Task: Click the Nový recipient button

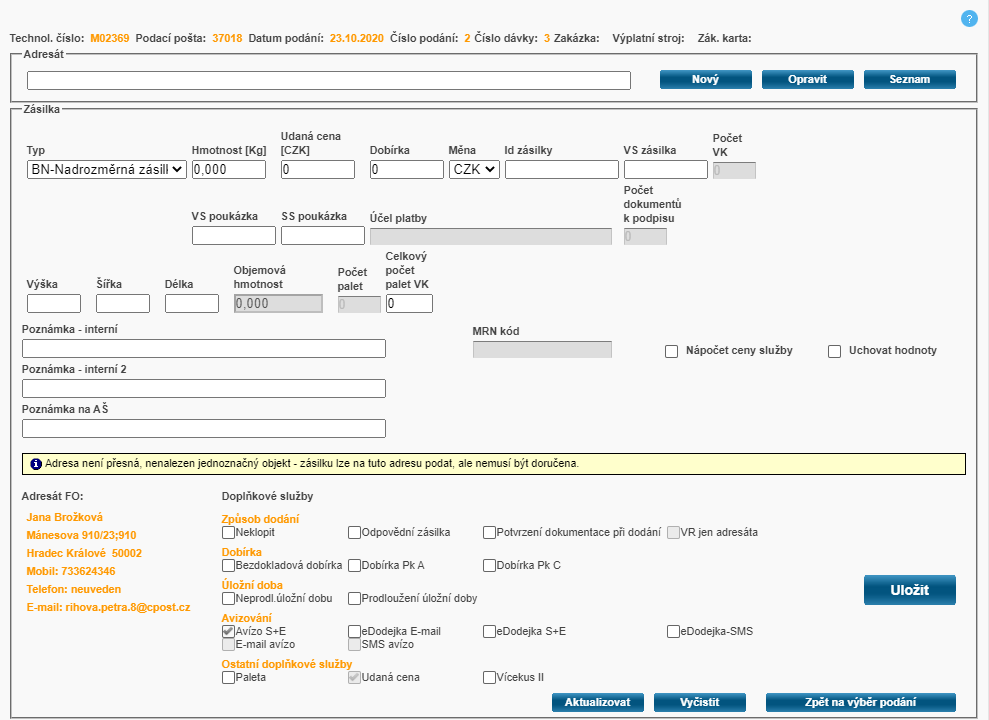Action: (705, 80)
